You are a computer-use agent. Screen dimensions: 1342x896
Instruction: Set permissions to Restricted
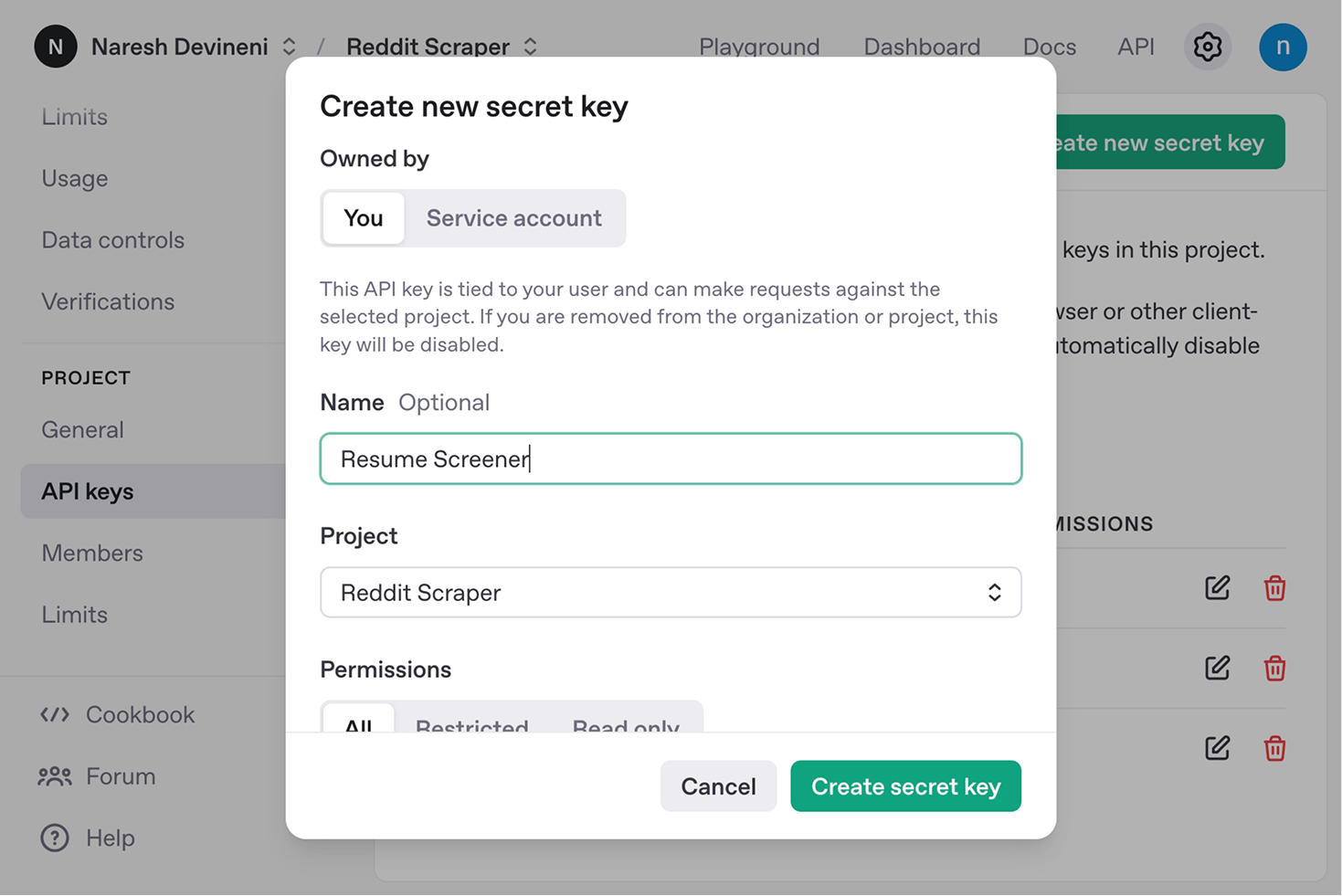(x=471, y=726)
